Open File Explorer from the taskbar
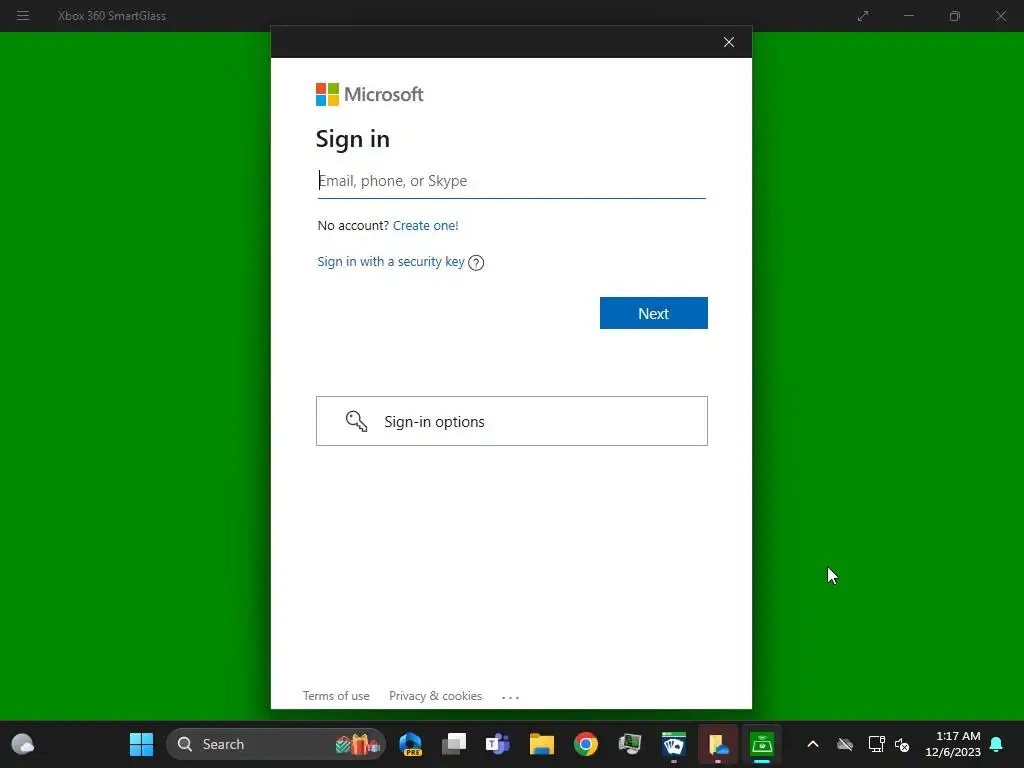 [541, 744]
